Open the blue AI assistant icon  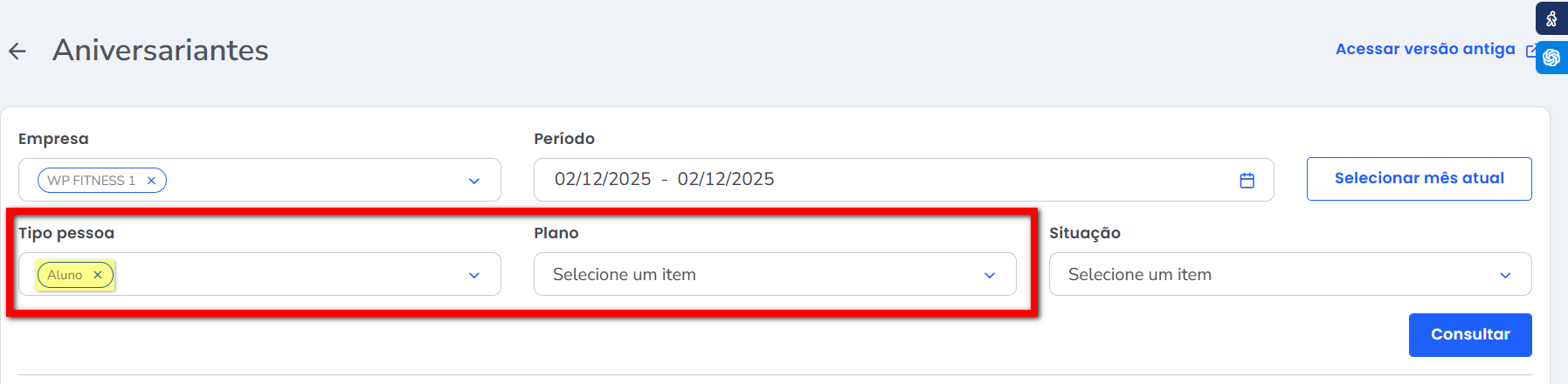[1551, 58]
